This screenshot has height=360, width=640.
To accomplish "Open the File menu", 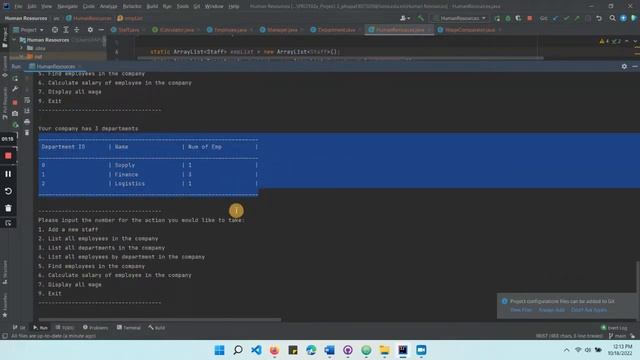I will (18, 6).
